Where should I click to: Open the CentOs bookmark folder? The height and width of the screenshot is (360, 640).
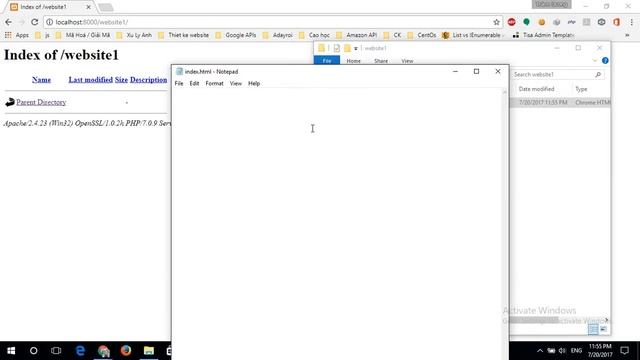pos(422,35)
